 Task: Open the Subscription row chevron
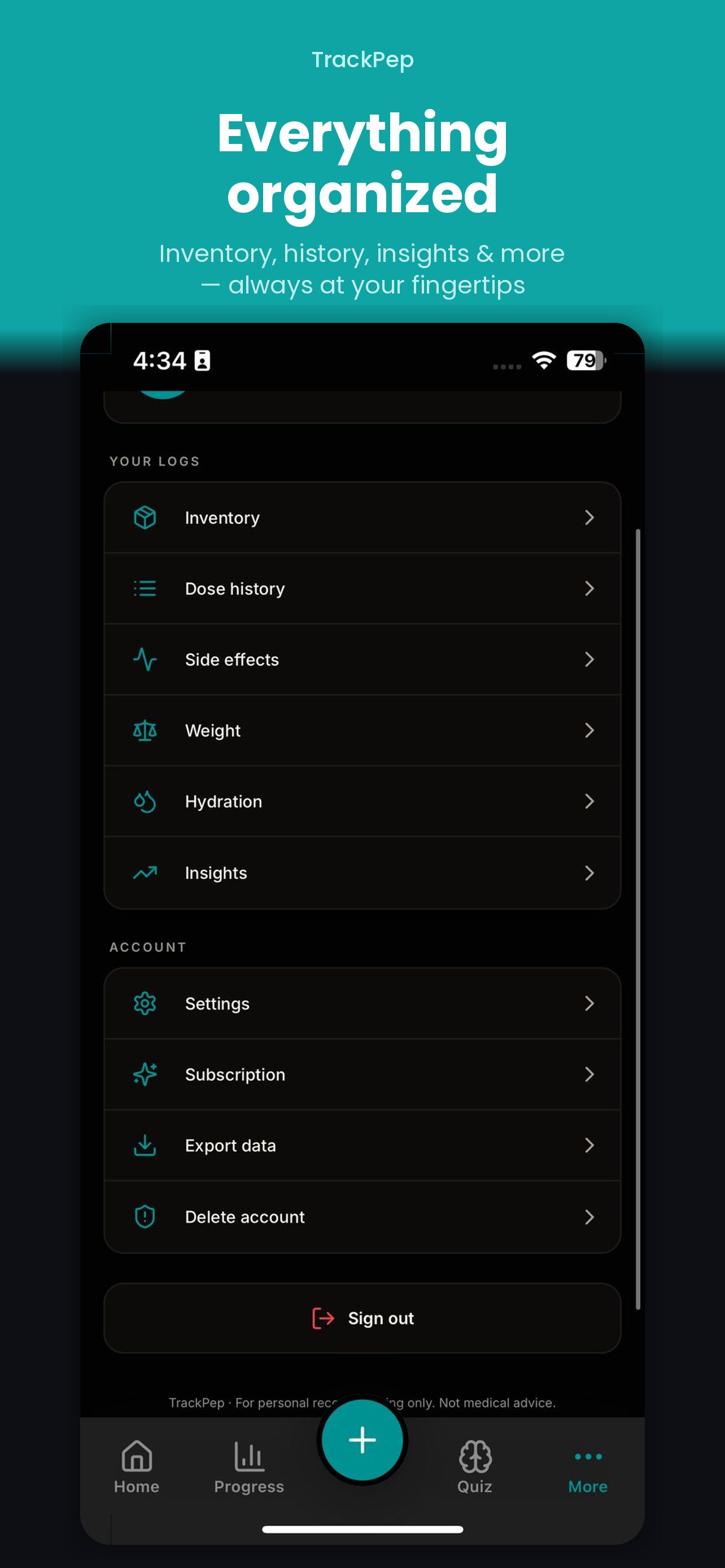(x=589, y=1074)
